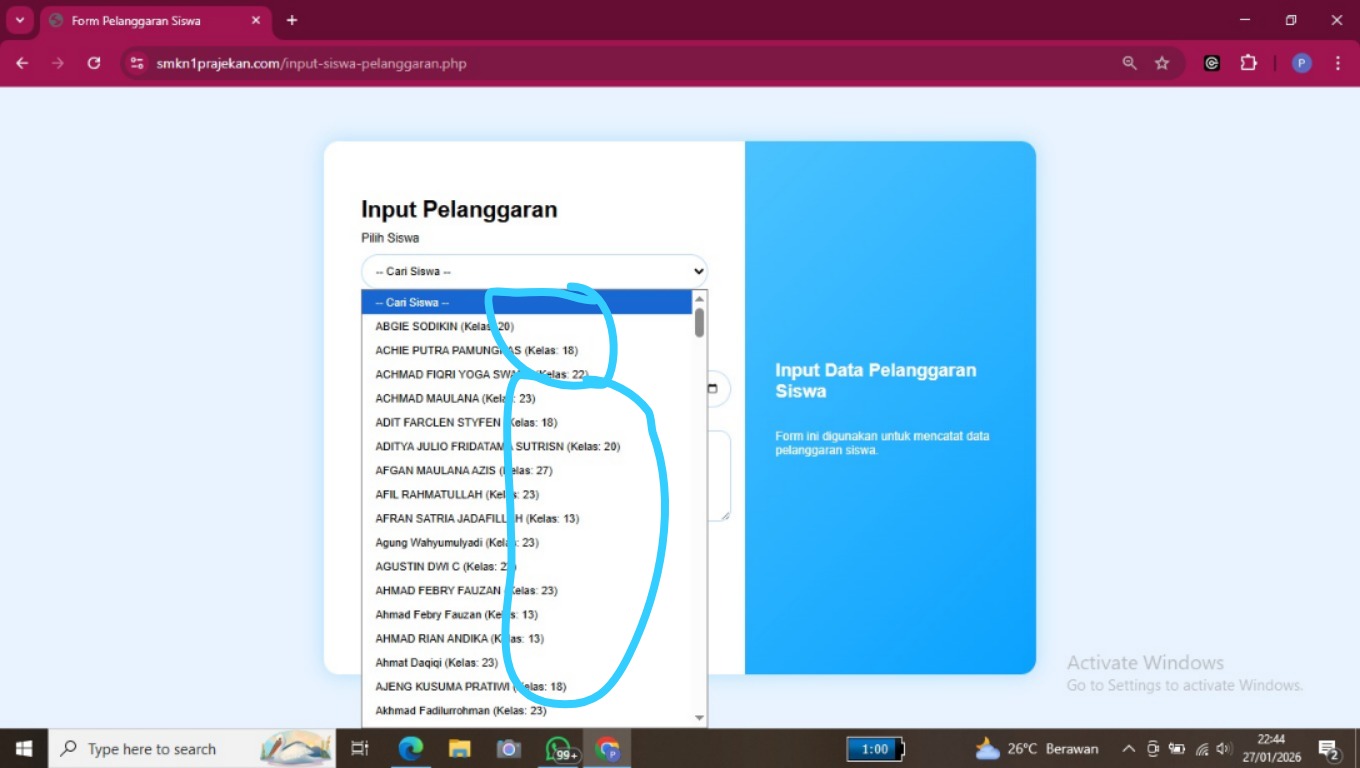The width and height of the screenshot is (1360, 768).
Task: Bookmark this page with the star icon
Action: (x=1162, y=63)
